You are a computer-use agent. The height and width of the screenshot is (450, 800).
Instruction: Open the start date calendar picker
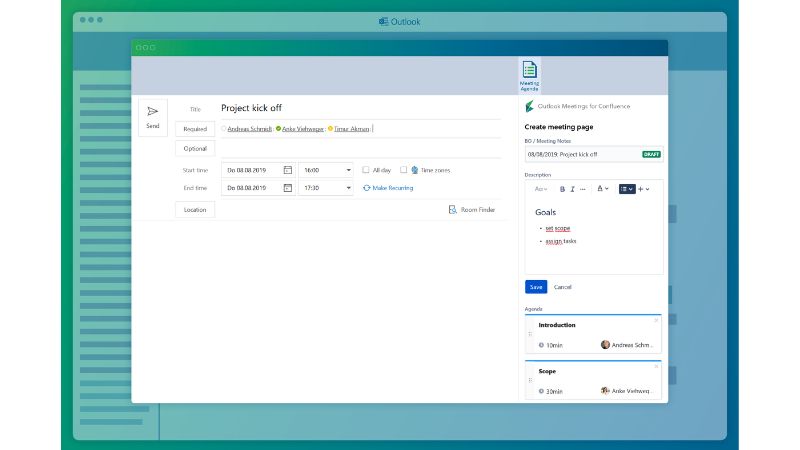[288, 170]
